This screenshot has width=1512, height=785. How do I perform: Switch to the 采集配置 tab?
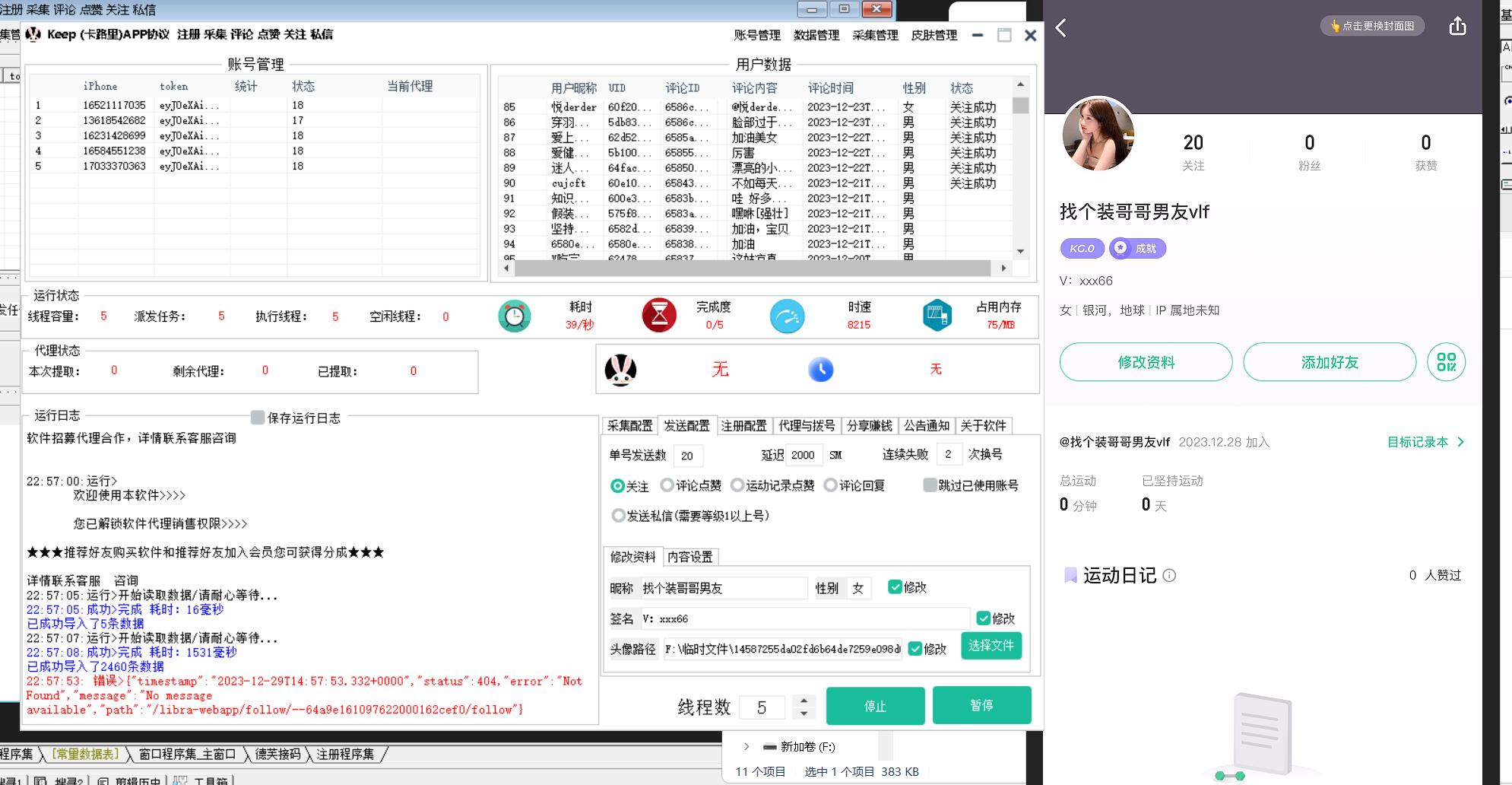click(629, 426)
